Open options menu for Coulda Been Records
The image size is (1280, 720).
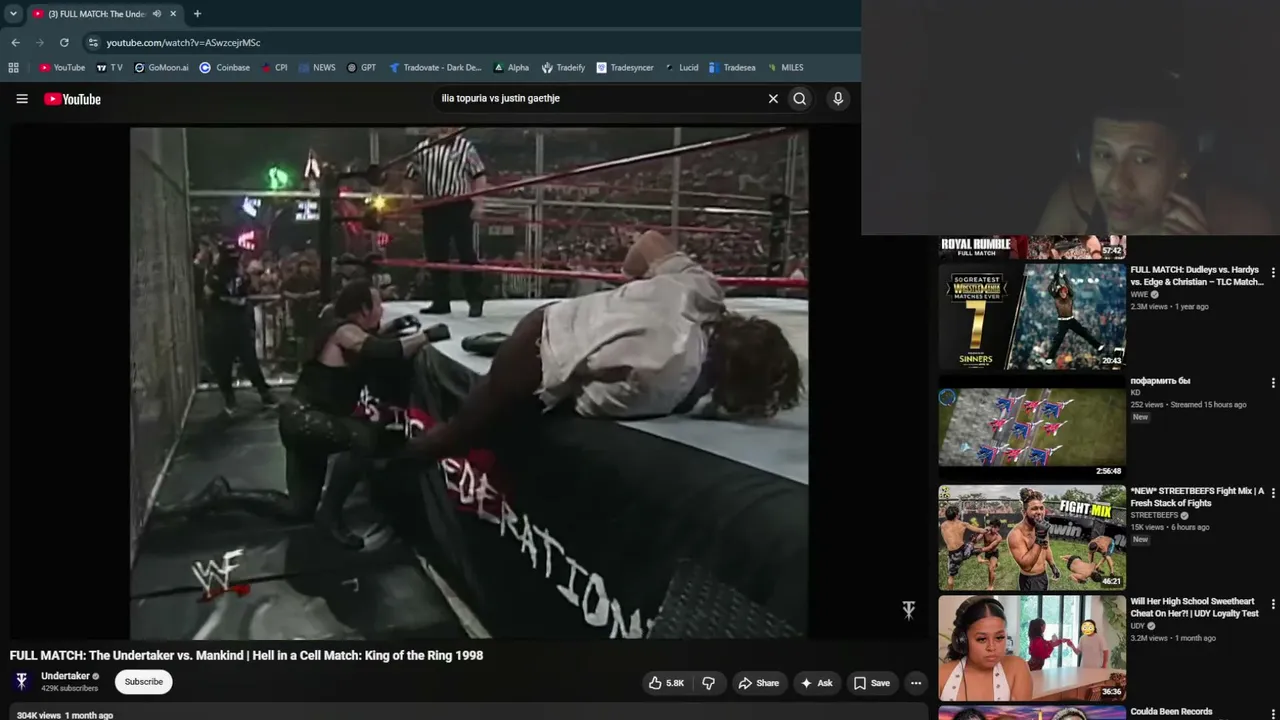[x=1273, y=713]
